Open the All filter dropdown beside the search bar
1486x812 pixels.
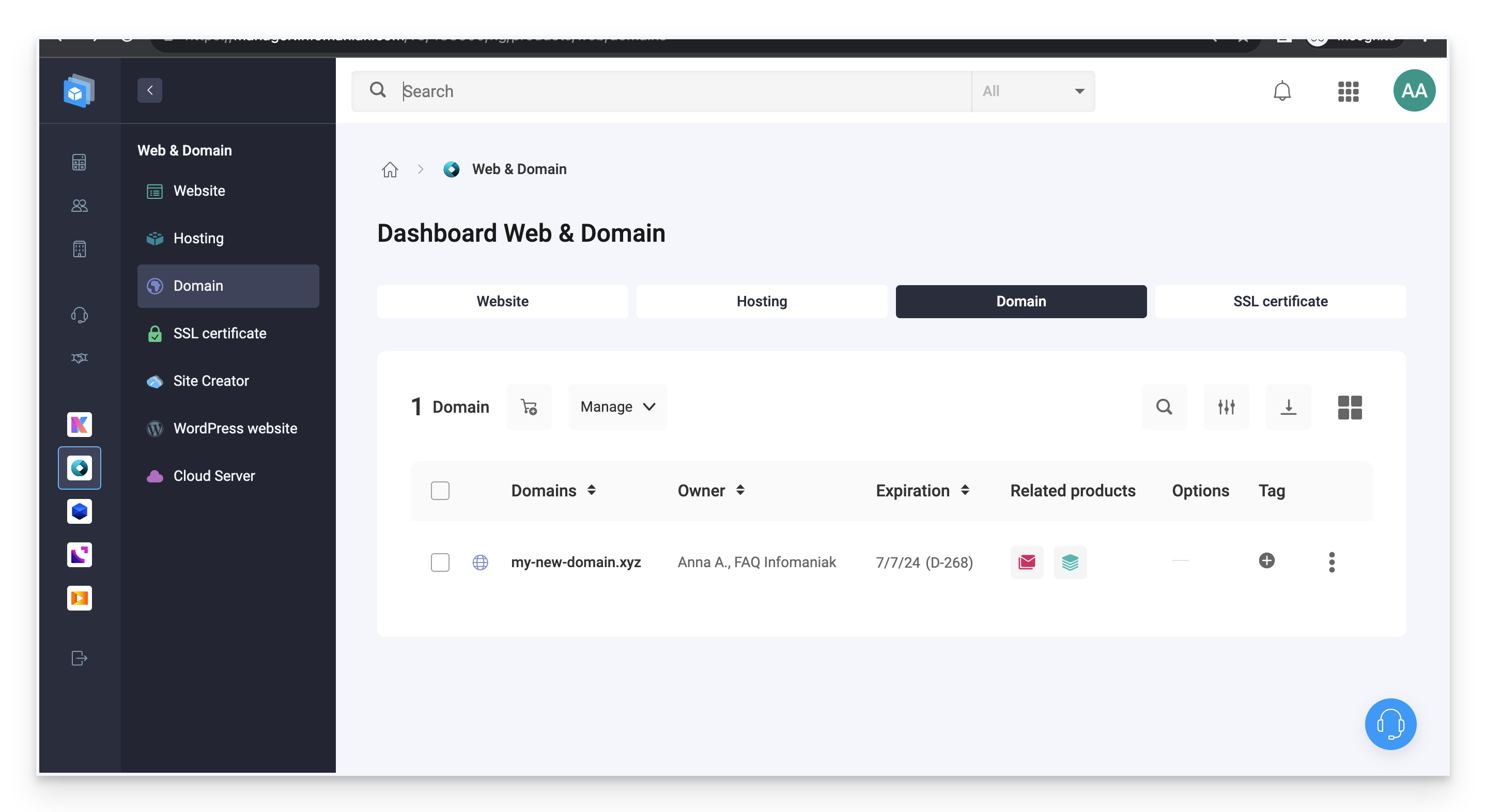pyautogui.click(x=1033, y=90)
